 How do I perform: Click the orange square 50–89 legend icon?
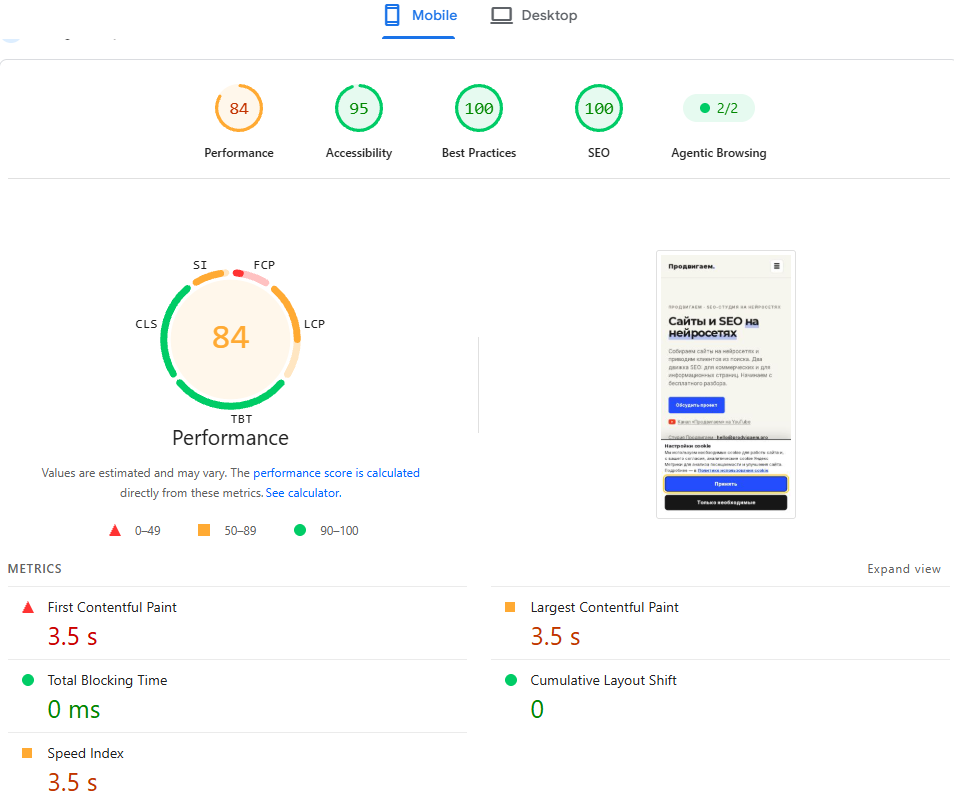[204, 530]
